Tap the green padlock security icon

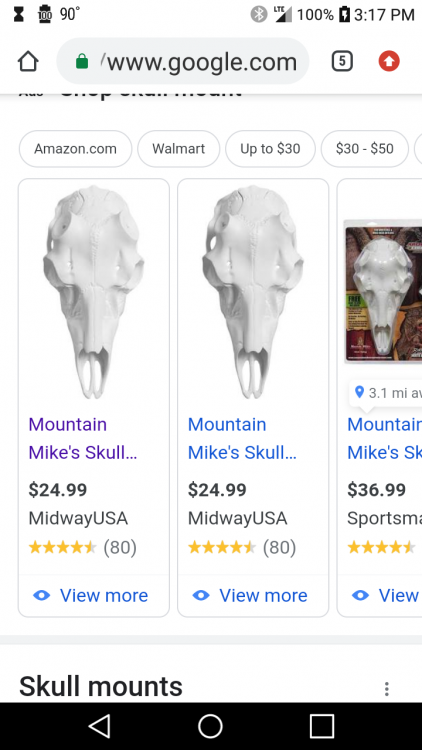tap(82, 62)
